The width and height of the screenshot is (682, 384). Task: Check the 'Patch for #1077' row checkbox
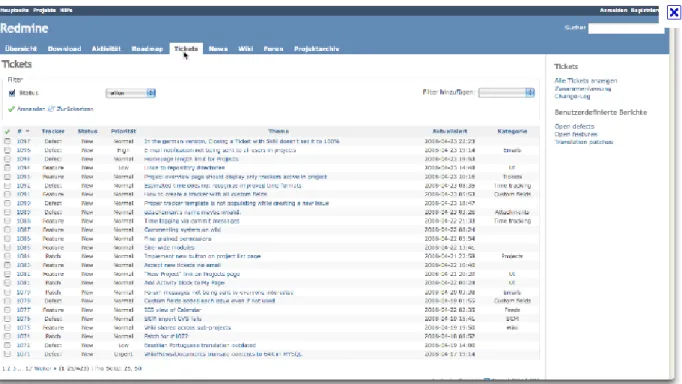coord(7,336)
